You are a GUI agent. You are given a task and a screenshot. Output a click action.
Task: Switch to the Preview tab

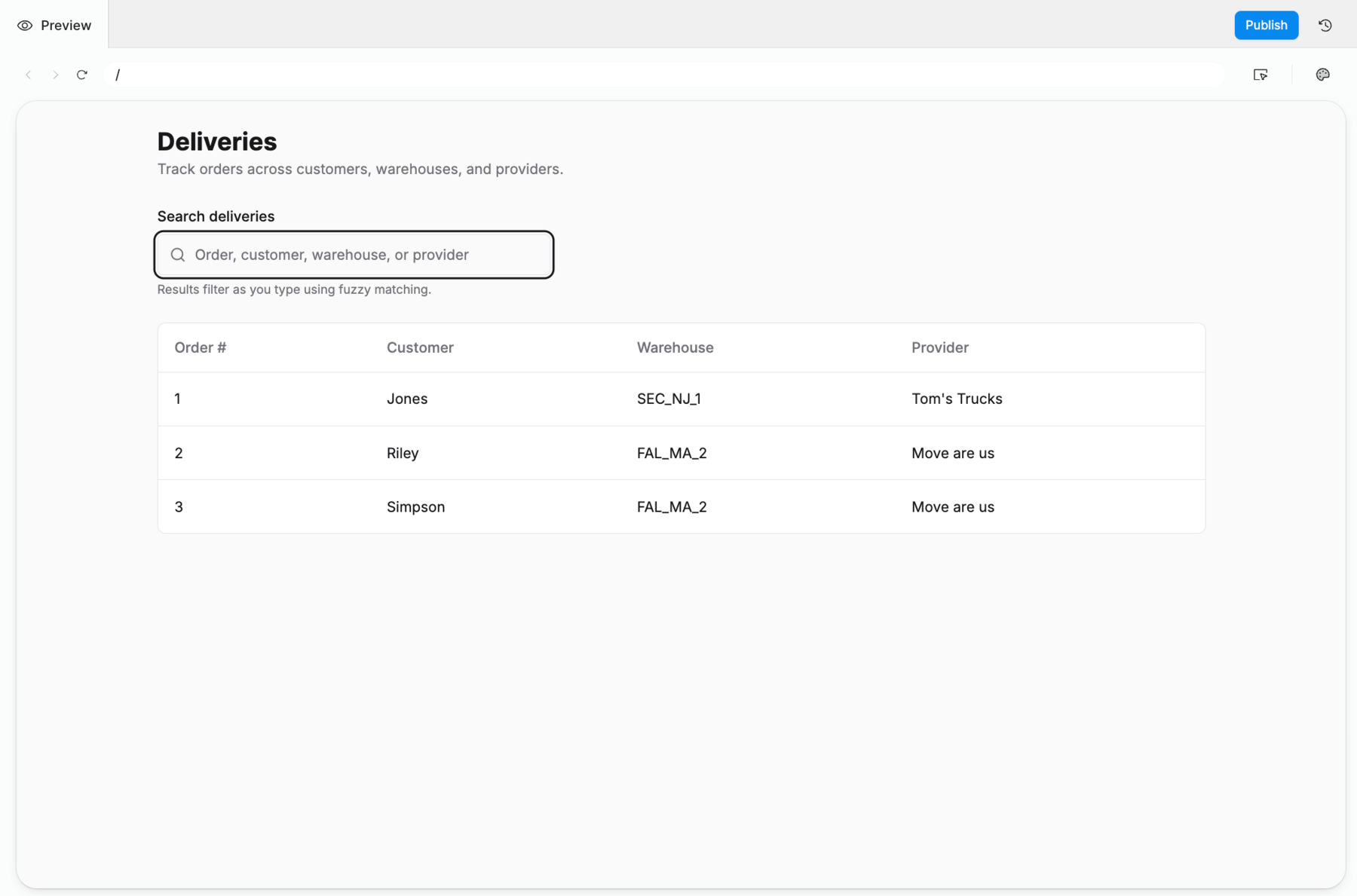coord(54,25)
